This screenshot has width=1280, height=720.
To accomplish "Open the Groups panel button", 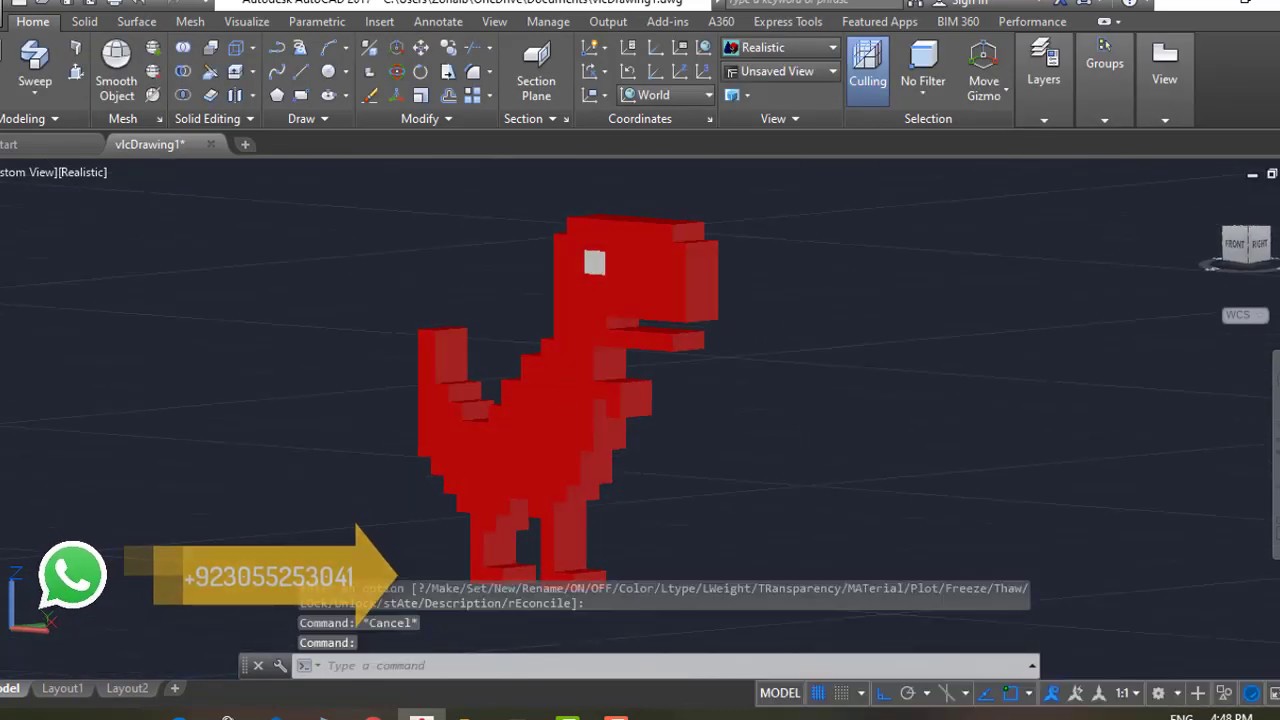I will pyautogui.click(x=1104, y=54).
